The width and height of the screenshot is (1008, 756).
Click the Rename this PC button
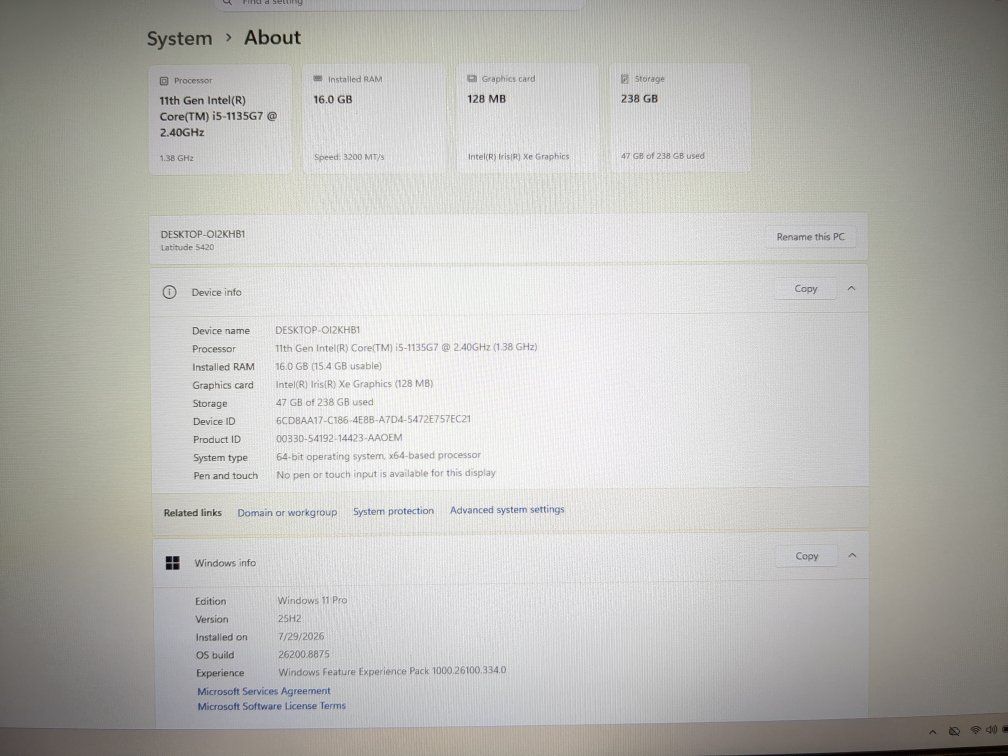click(x=810, y=237)
